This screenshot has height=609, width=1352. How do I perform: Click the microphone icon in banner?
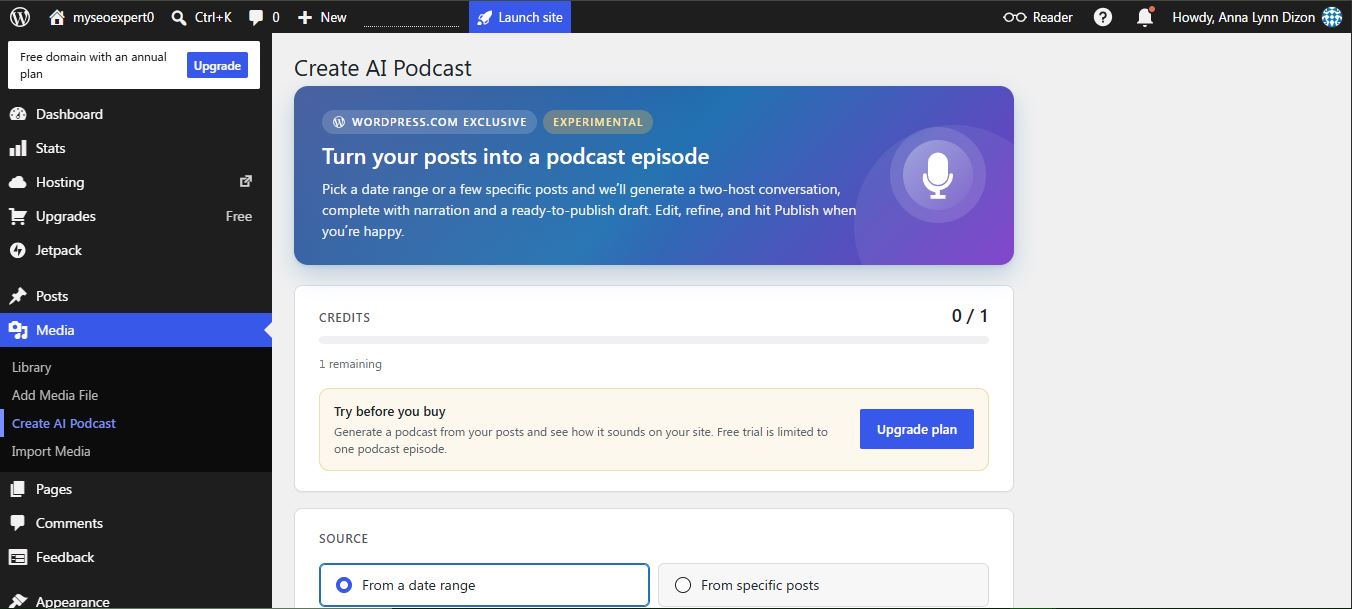937,176
